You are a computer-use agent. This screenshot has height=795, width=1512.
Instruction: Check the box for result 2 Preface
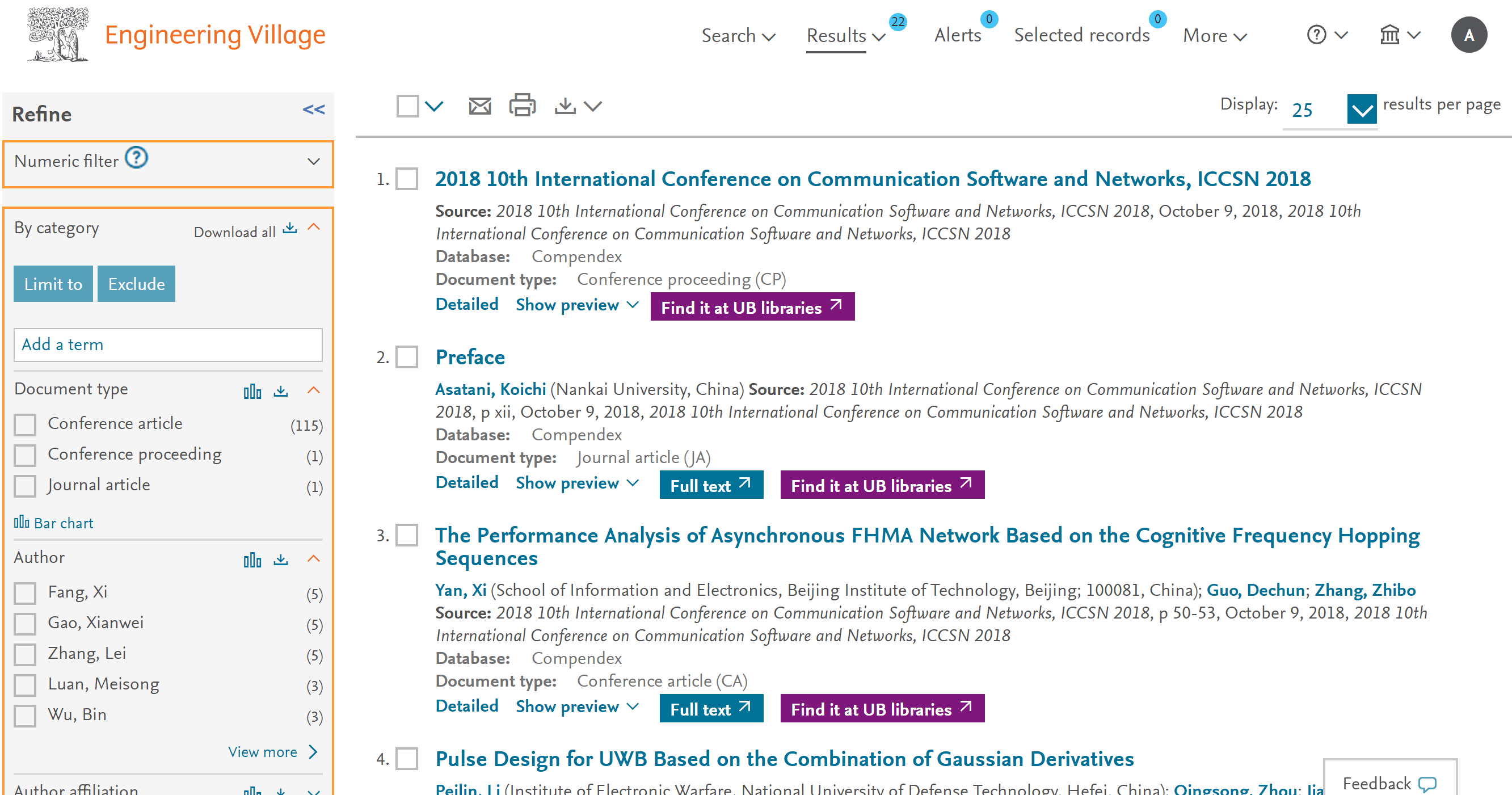[x=407, y=357]
